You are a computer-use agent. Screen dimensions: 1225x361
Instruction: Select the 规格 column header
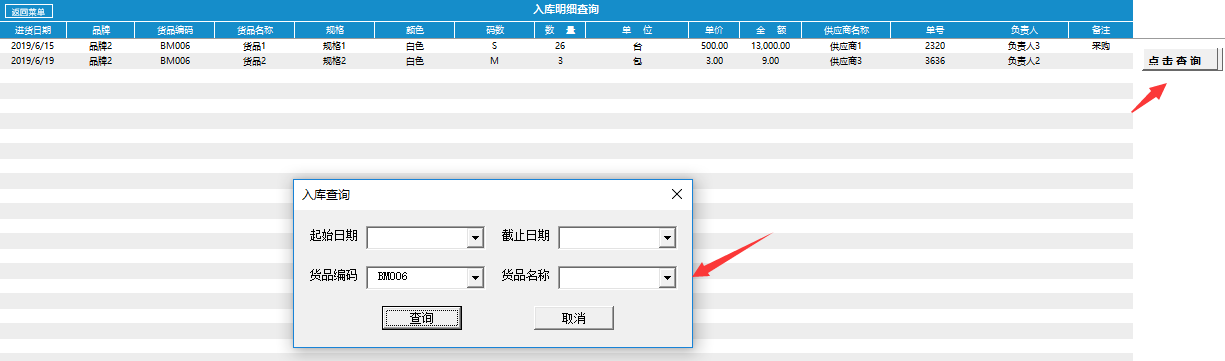333,30
